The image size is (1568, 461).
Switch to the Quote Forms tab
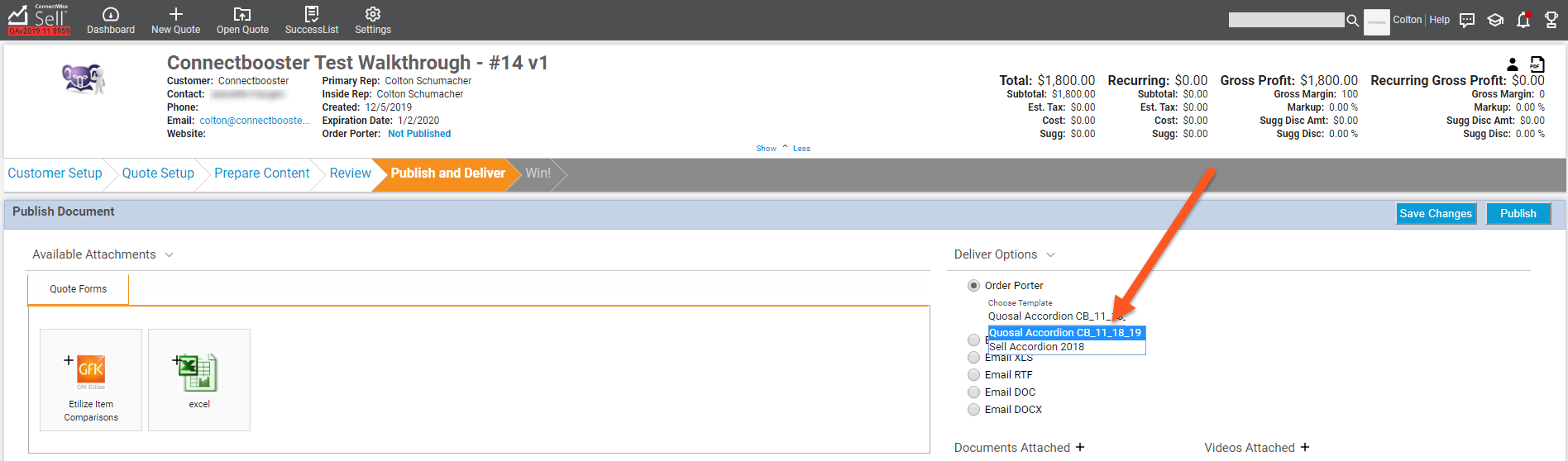pos(79,289)
